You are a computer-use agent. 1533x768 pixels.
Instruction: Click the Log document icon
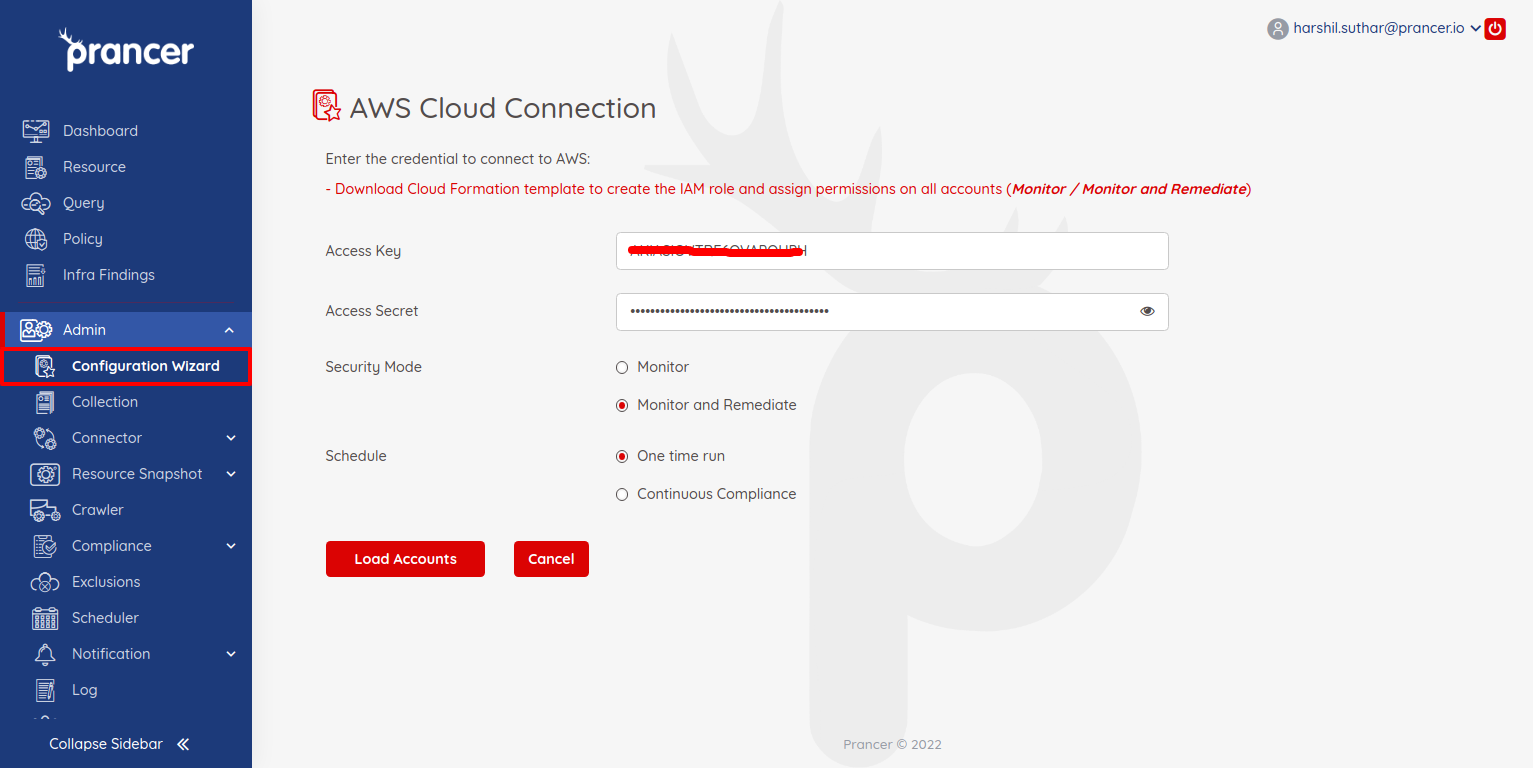coord(45,690)
